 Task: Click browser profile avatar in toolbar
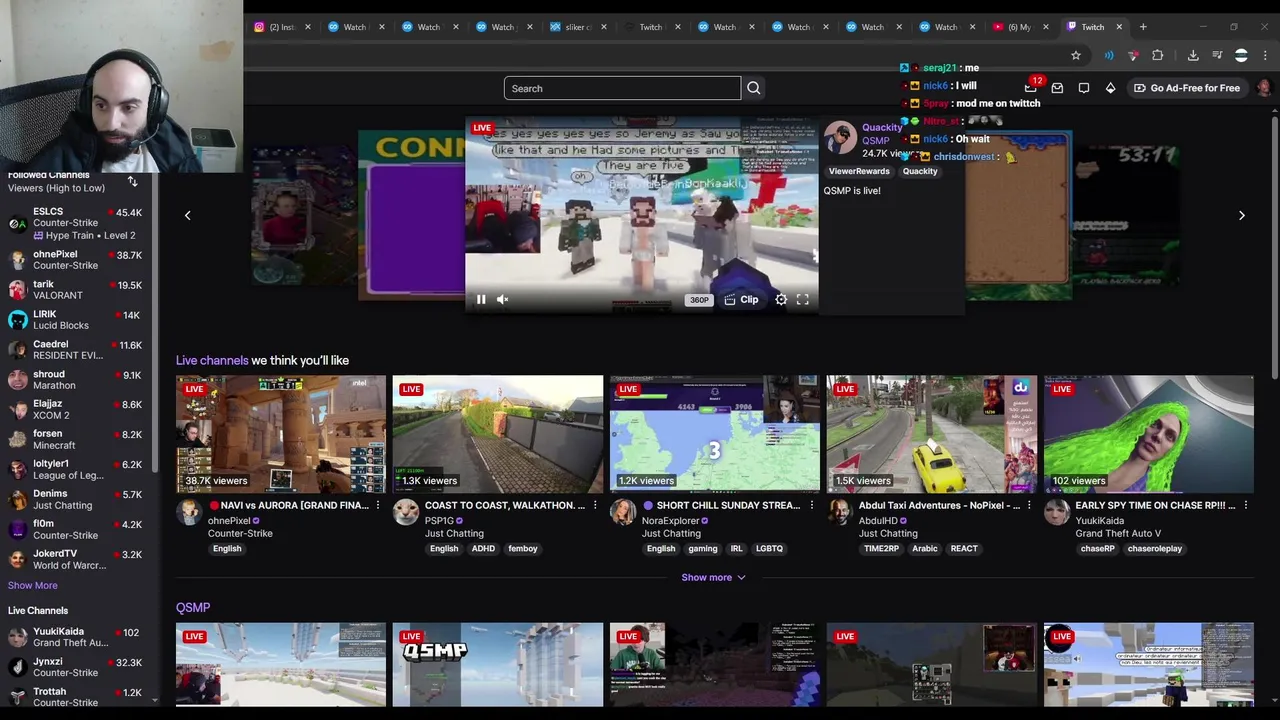1241,55
